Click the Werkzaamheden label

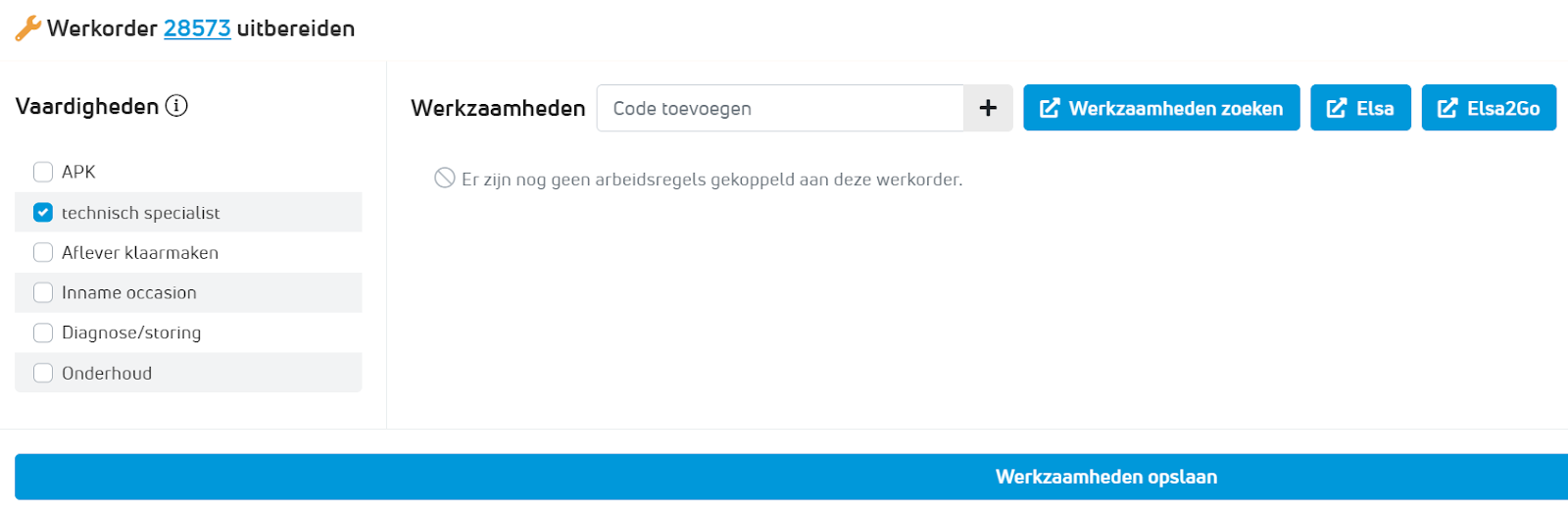[498, 108]
